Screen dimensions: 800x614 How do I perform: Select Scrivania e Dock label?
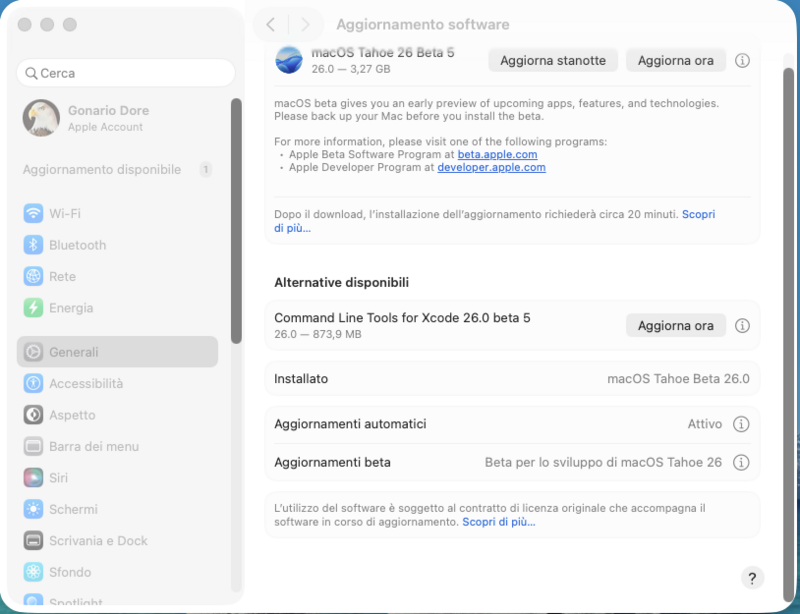click(x=98, y=541)
